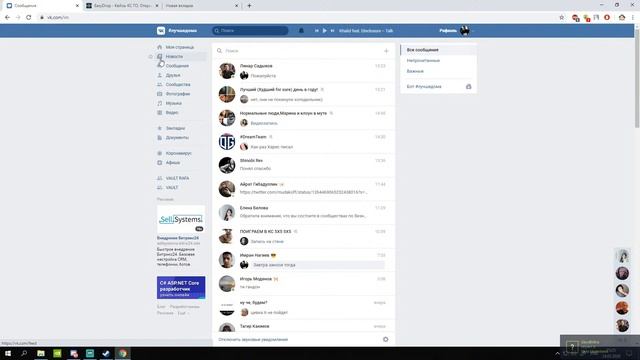Click the C# ASP.NET Core ad banner
This screenshot has height=360, width=640.
pos(181,287)
